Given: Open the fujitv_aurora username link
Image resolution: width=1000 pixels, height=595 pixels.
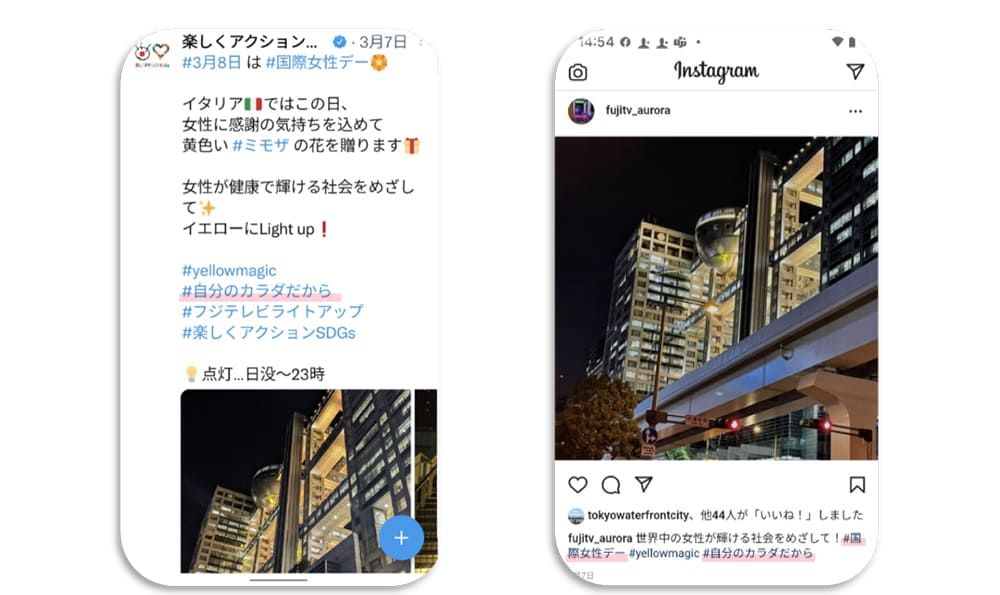Looking at the screenshot, I should click(638, 110).
